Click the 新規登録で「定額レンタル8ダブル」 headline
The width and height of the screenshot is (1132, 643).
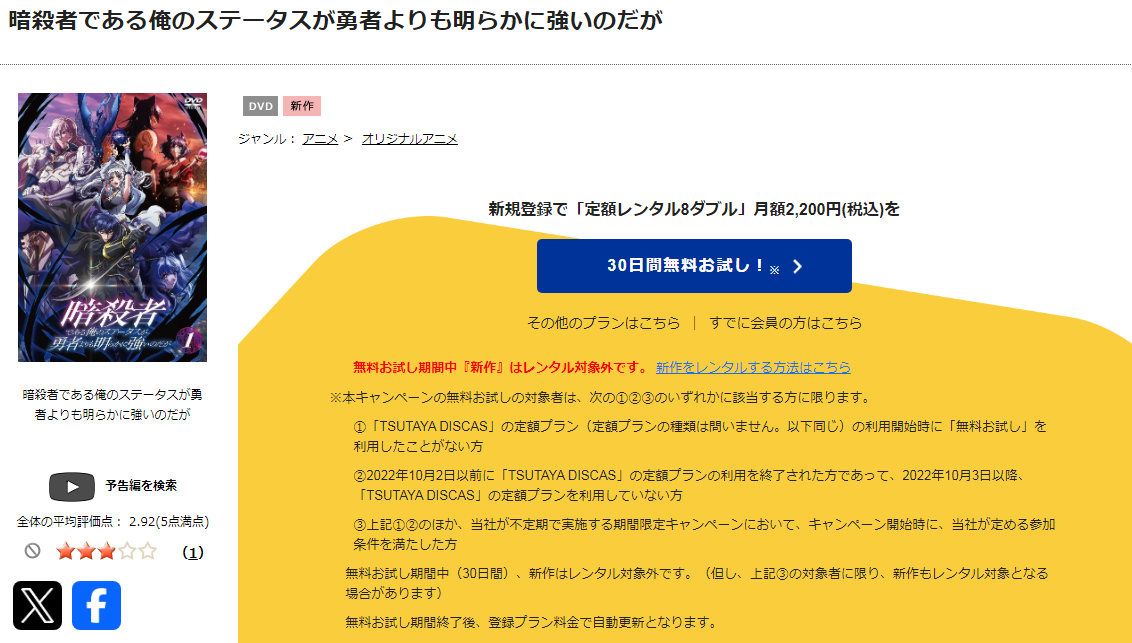click(x=694, y=209)
